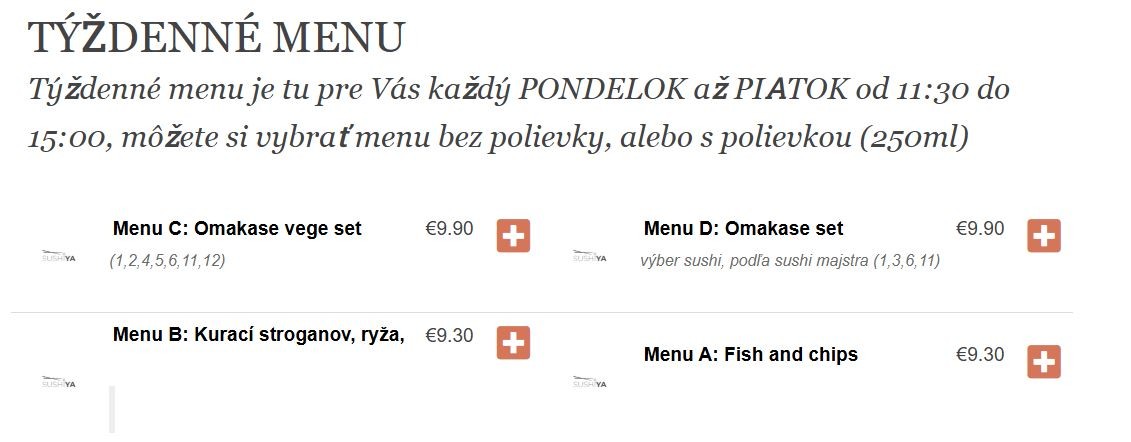The image size is (1131, 442).
Task: Open SushiYa logo thumbnail beside Menu B
Action: click(x=58, y=381)
